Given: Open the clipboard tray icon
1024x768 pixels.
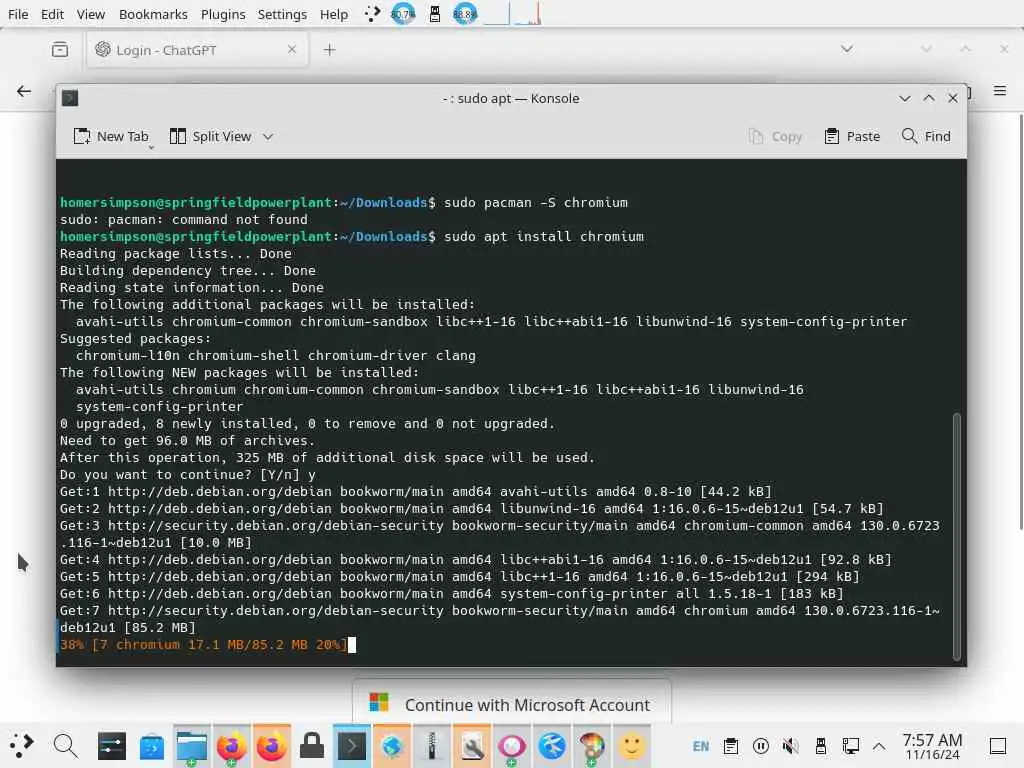Looking at the screenshot, I should point(731,746).
